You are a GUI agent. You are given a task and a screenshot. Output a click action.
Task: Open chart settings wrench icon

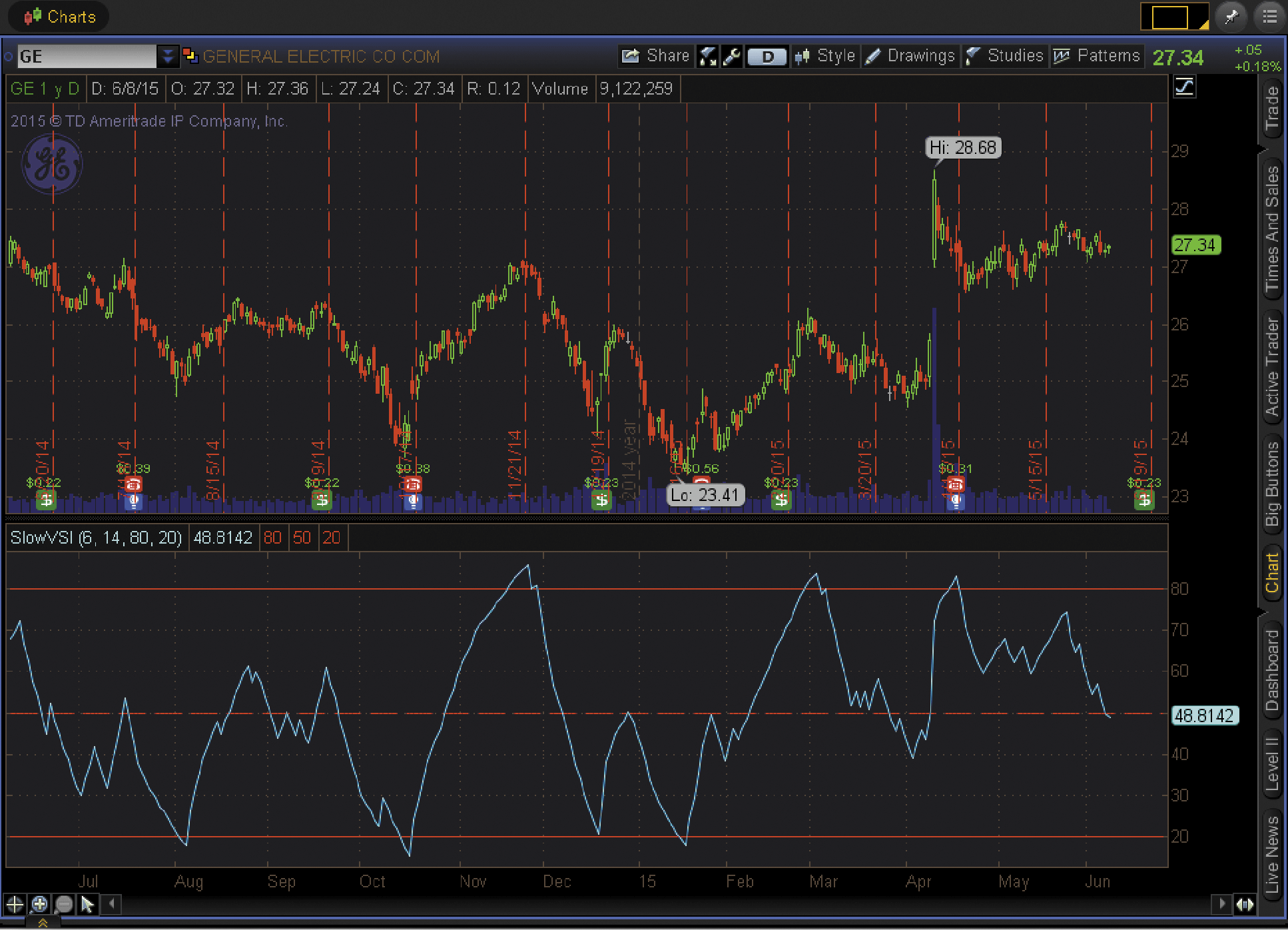click(x=732, y=57)
